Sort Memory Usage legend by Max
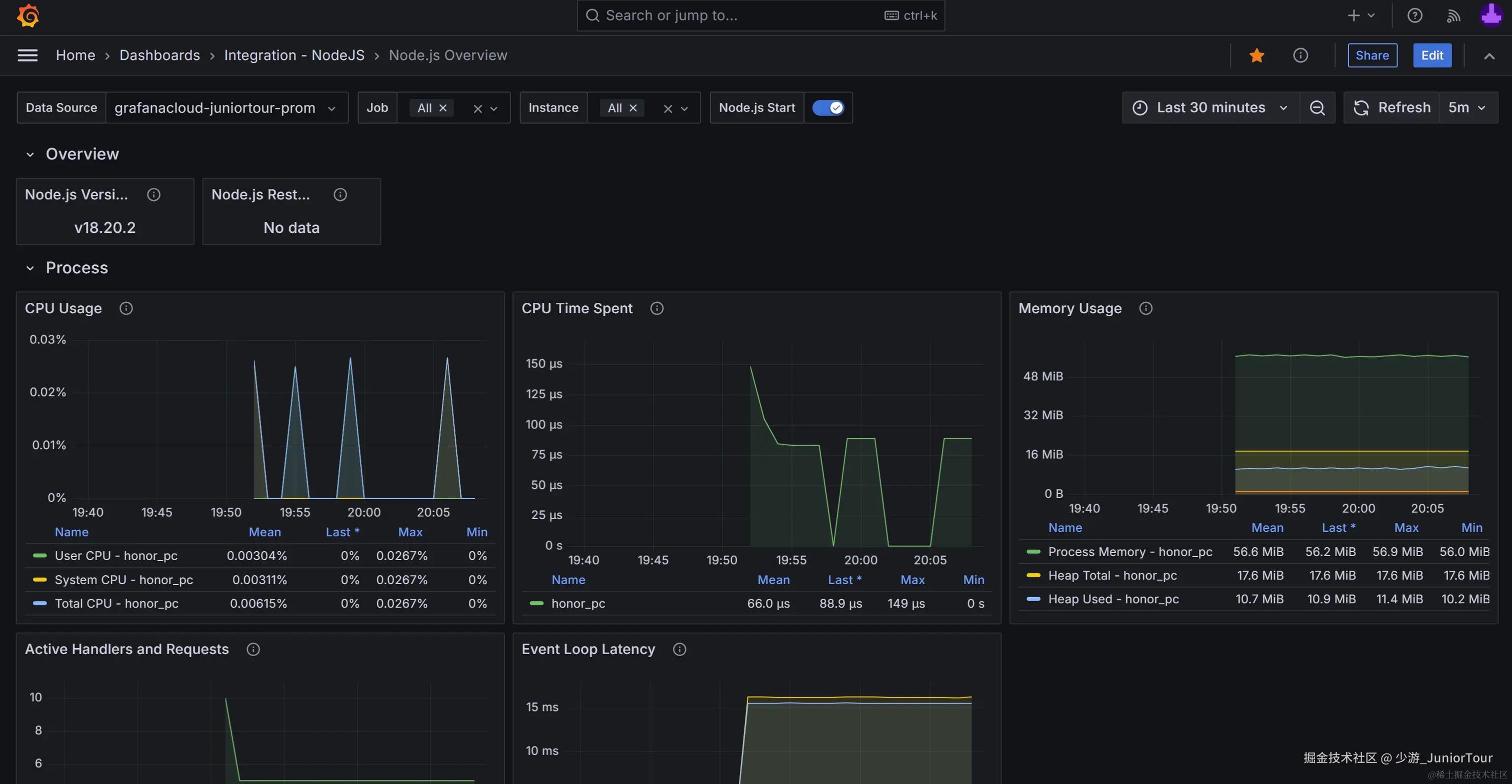The width and height of the screenshot is (1512, 784). tap(1406, 528)
